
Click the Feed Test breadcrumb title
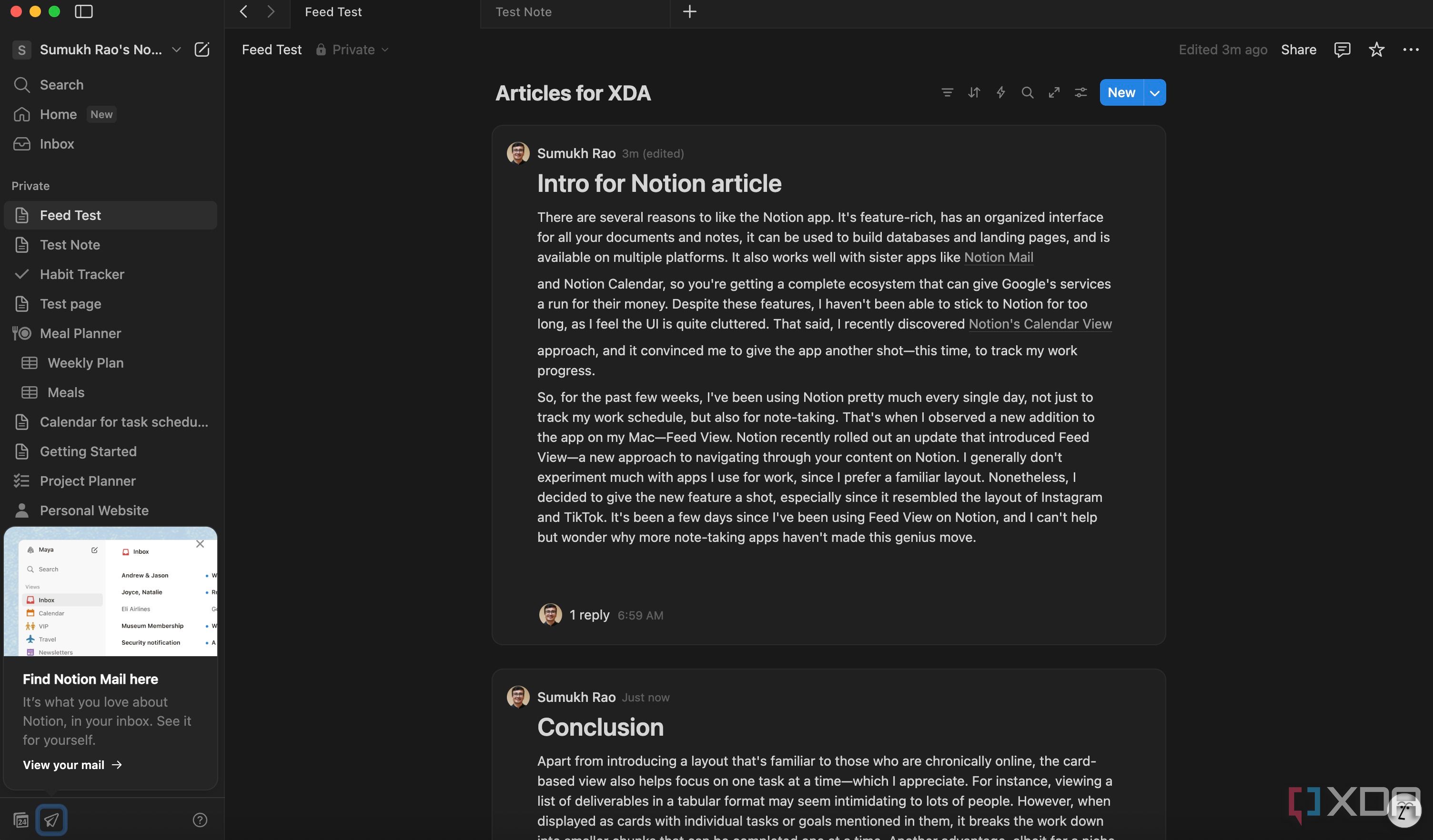271,50
